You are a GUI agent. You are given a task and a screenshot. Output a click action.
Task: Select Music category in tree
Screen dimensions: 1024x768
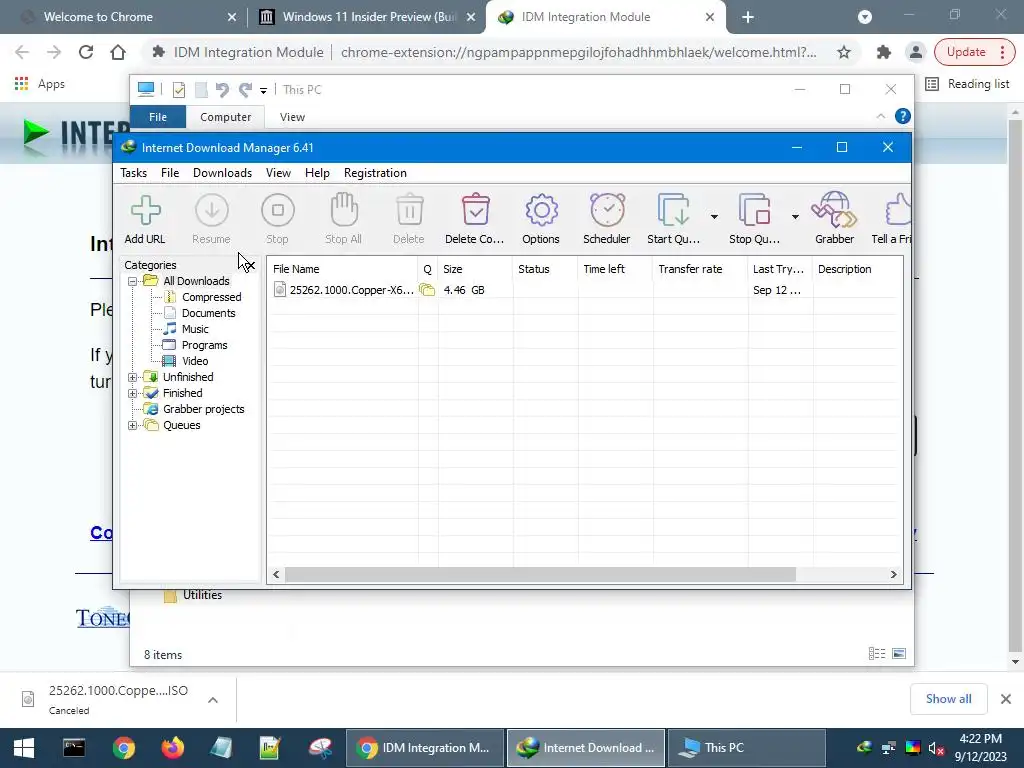[x=195, y=329]
